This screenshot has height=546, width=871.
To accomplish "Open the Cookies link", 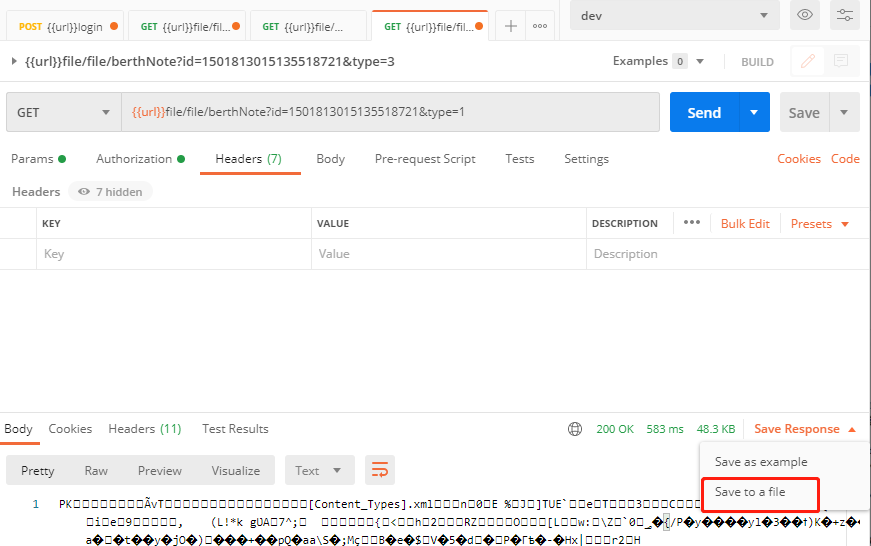I will (x=798, y=159).
